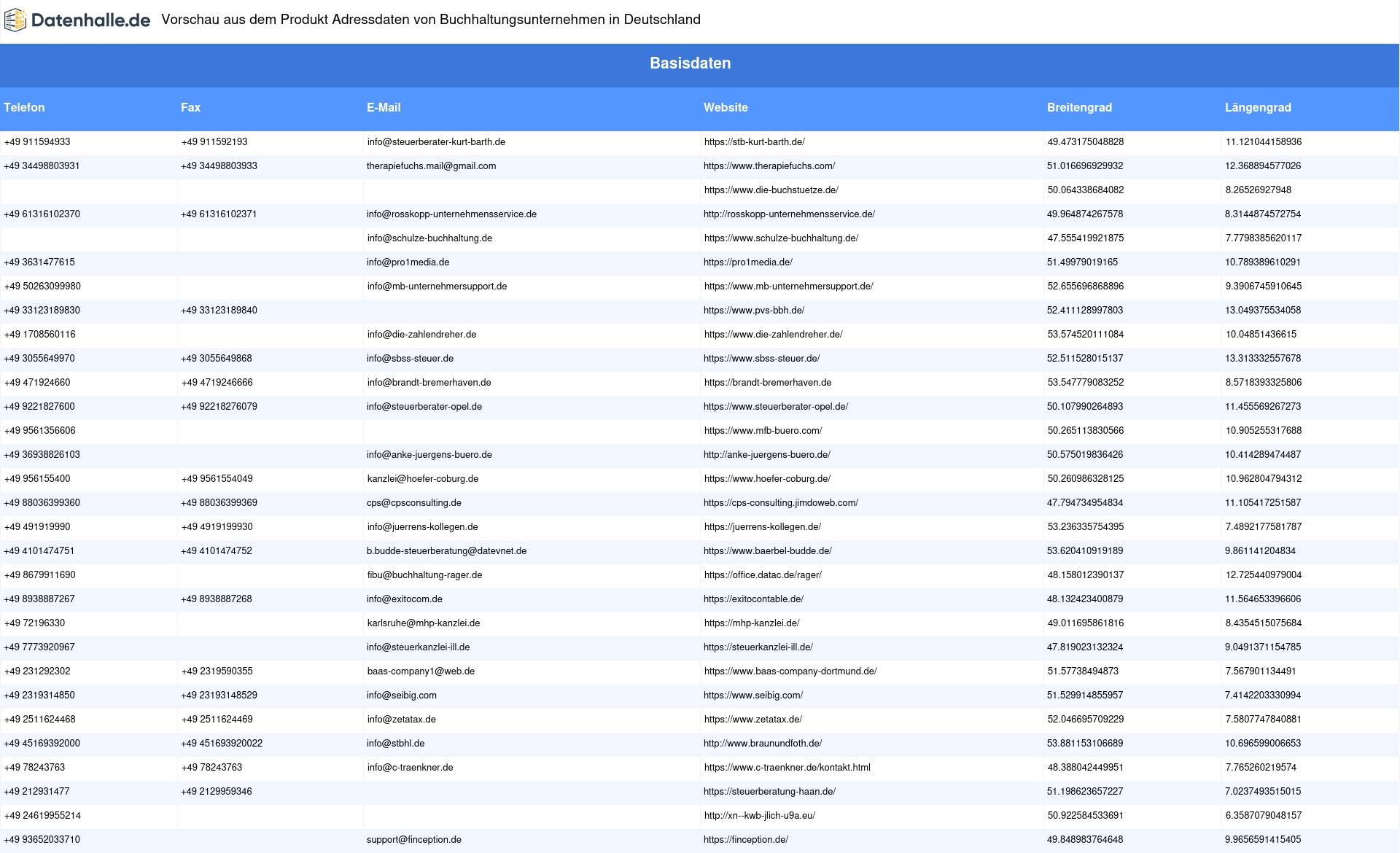Viewport: 1400px width, 853px height.
Task: Open https://www.therapiefuchs.com/ website link
Action: (x=769, y=166)
